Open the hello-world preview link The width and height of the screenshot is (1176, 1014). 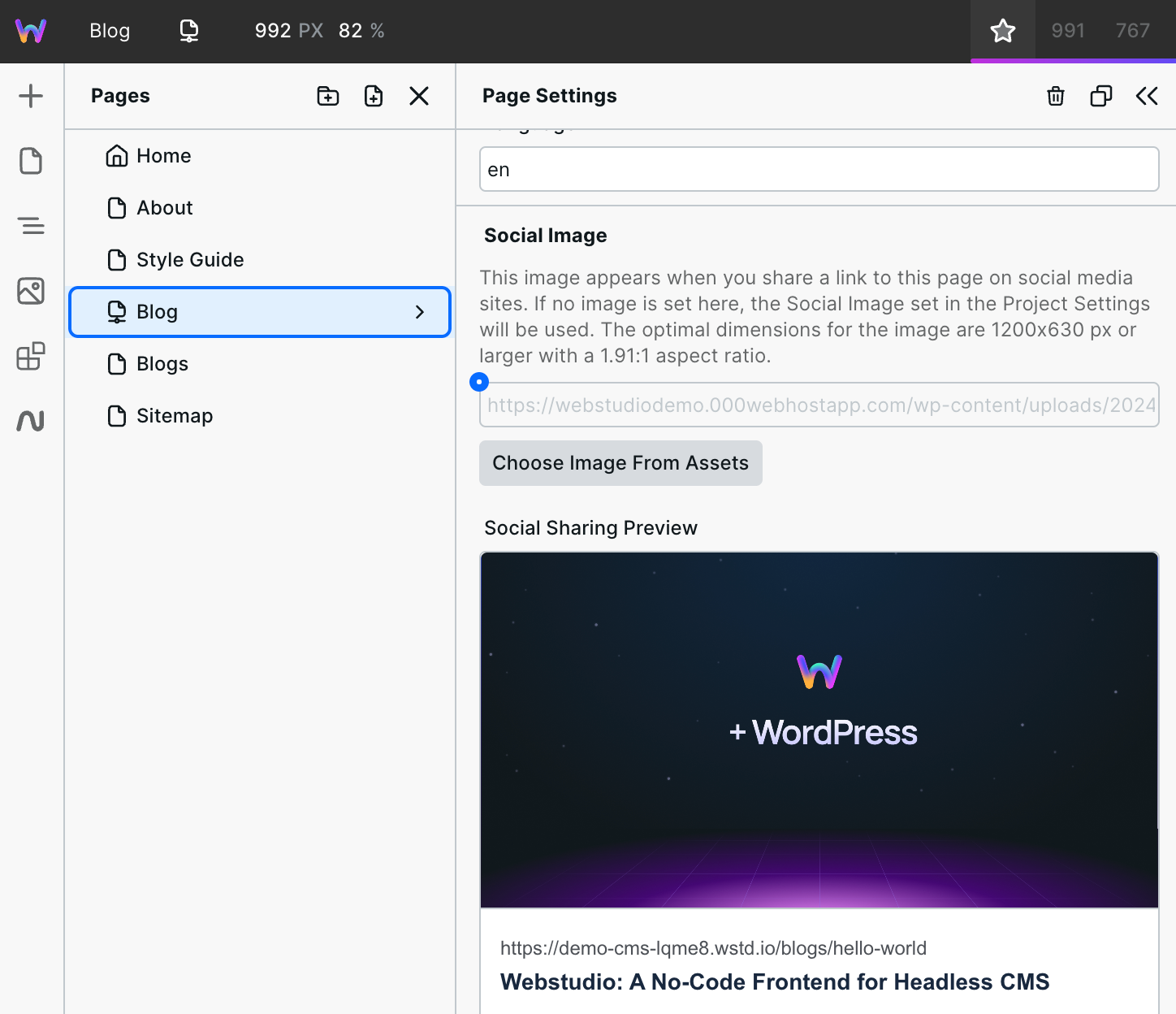(714, 947)
